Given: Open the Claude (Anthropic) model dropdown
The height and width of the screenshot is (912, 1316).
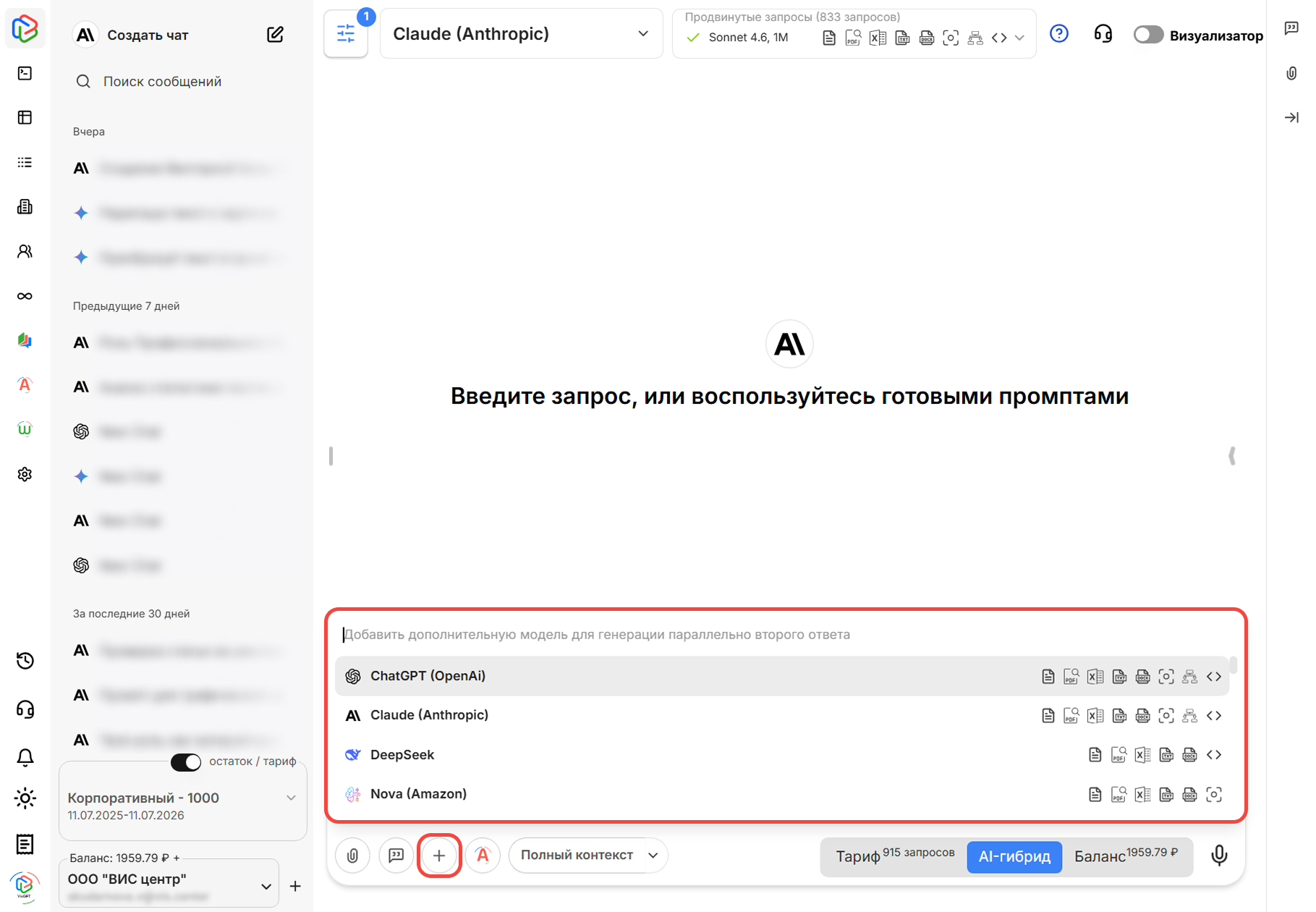Looking at the screenshot, I should (520, 33).
